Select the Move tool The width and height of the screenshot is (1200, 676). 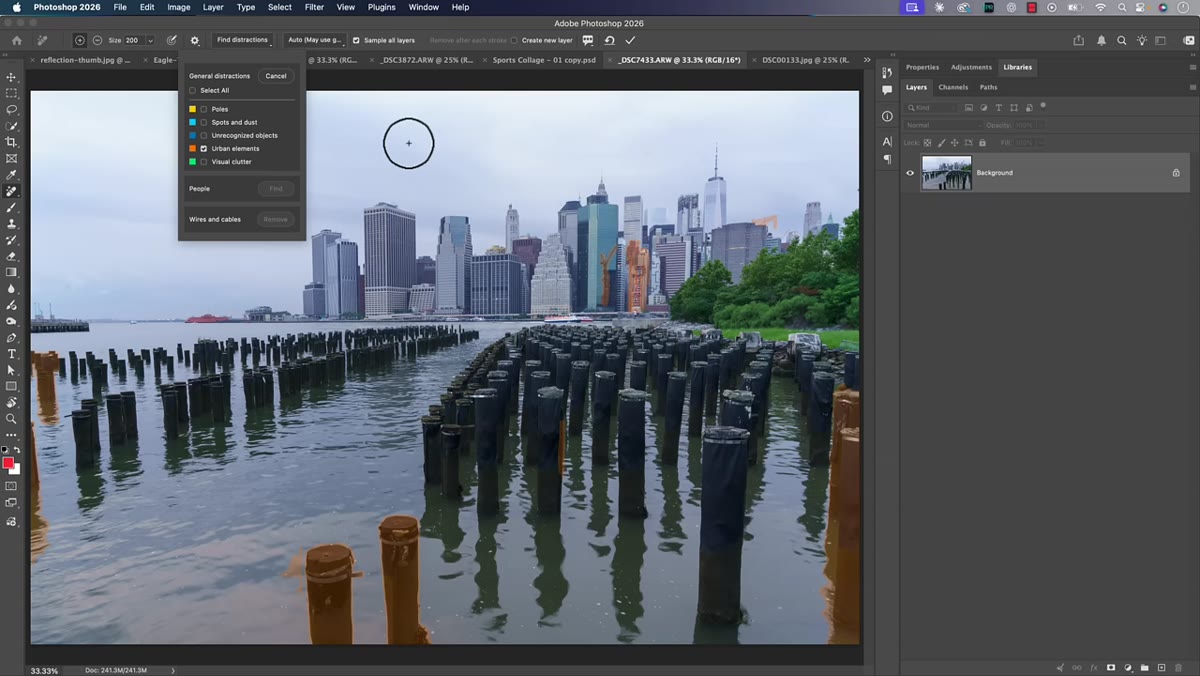[x=12, y=77]
